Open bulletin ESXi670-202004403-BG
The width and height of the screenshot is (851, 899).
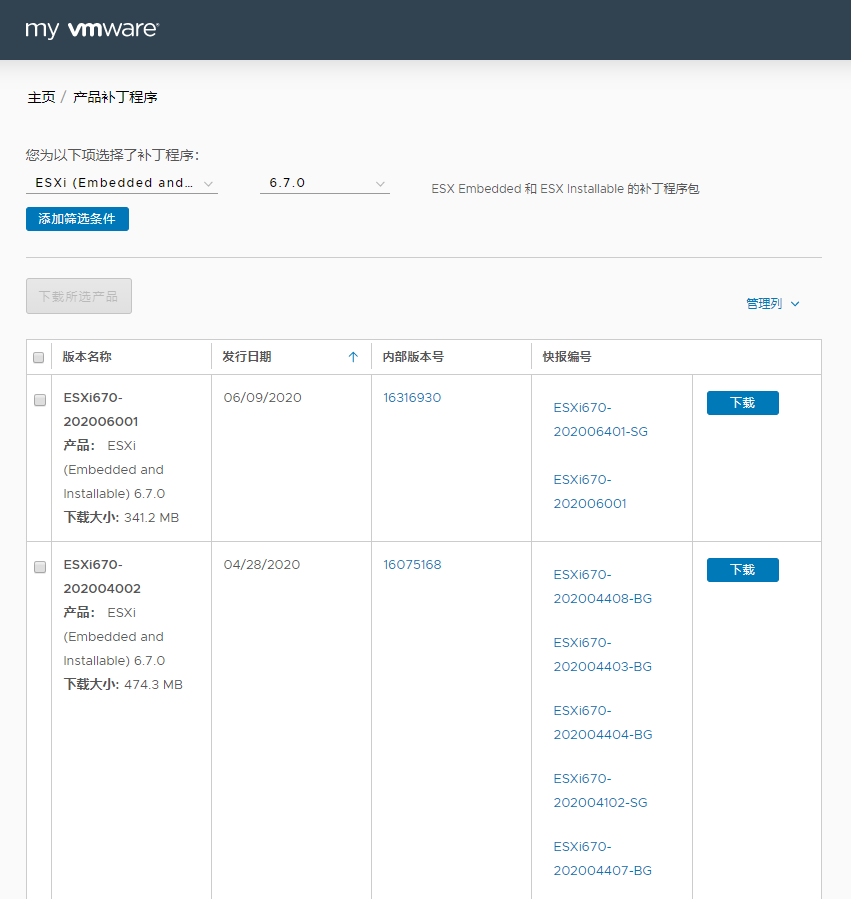(603, 655)
